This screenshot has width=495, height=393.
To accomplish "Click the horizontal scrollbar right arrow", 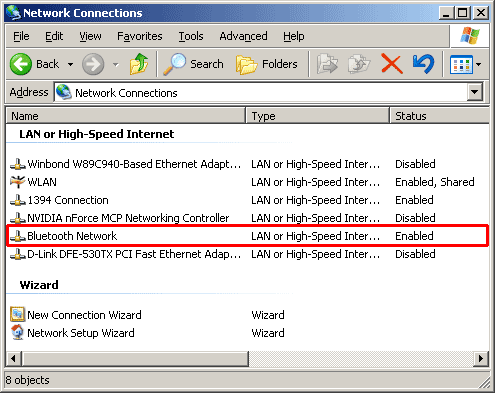I will [x=481, y=359].
